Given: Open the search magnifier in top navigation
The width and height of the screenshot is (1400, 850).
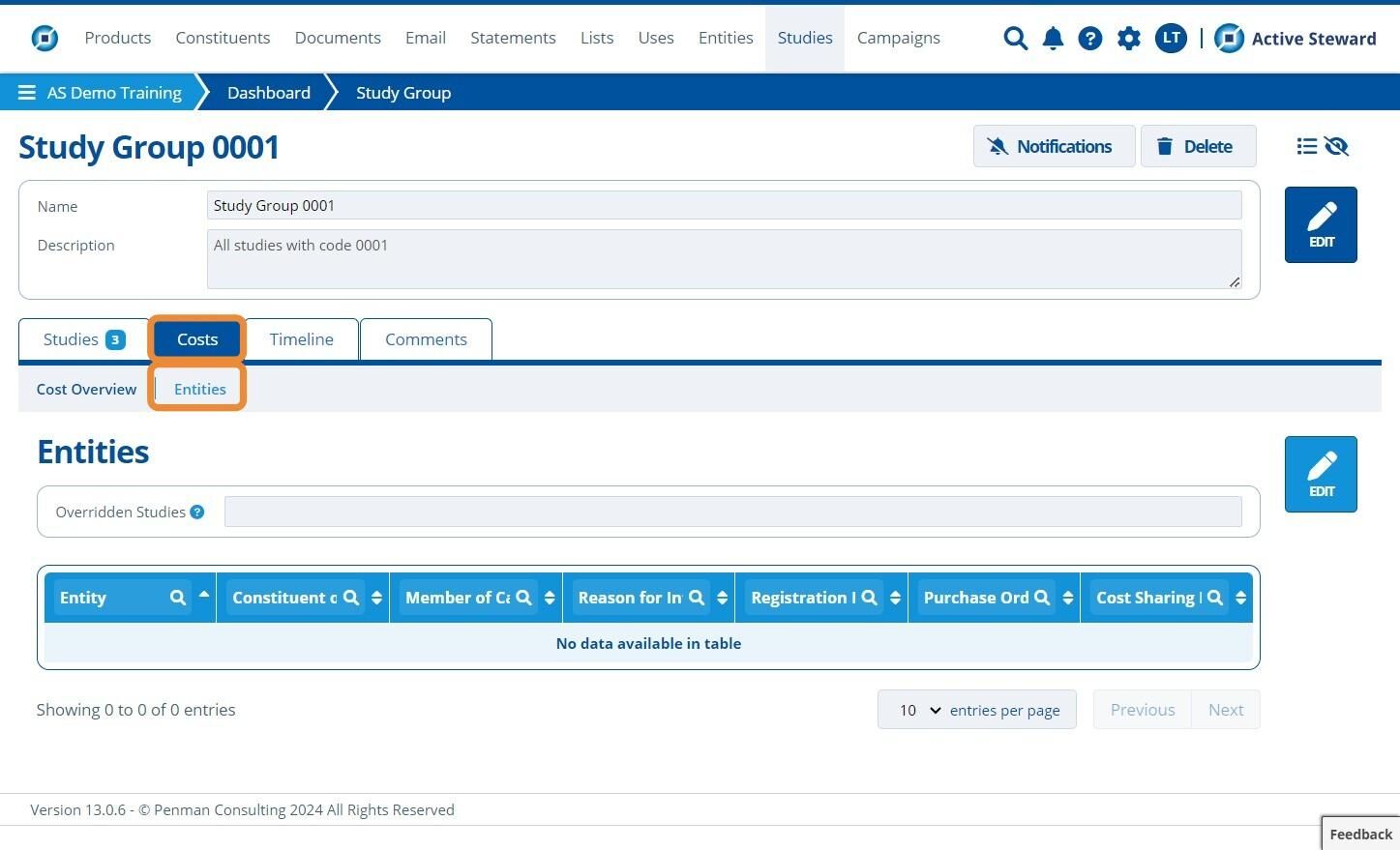Looking at the screenshot, I should [x=1015, y=39].
